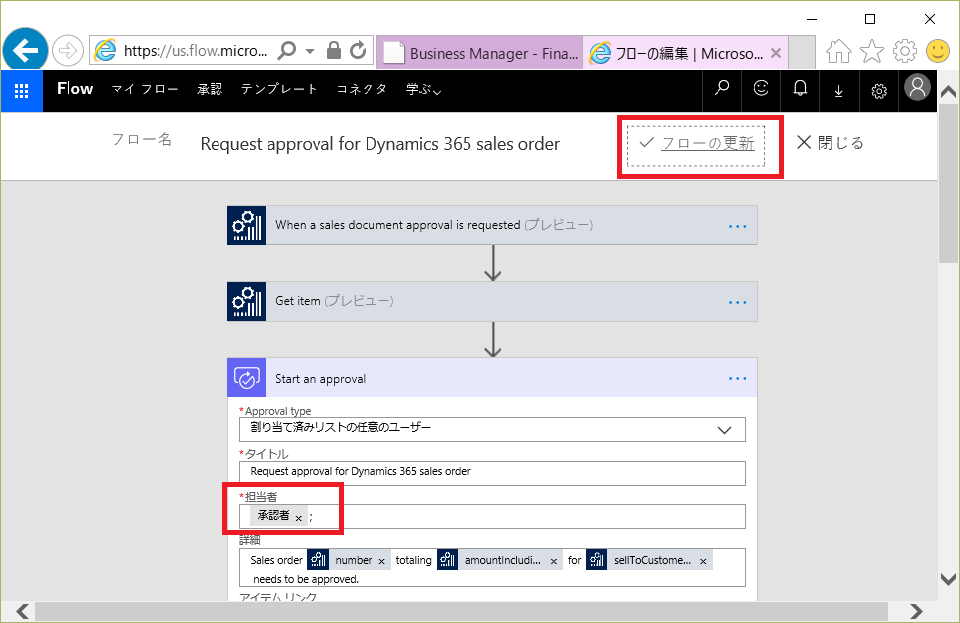Click the タイトル input field
The height and width of the screenshot is (623, 960).
tap(492, 472)
